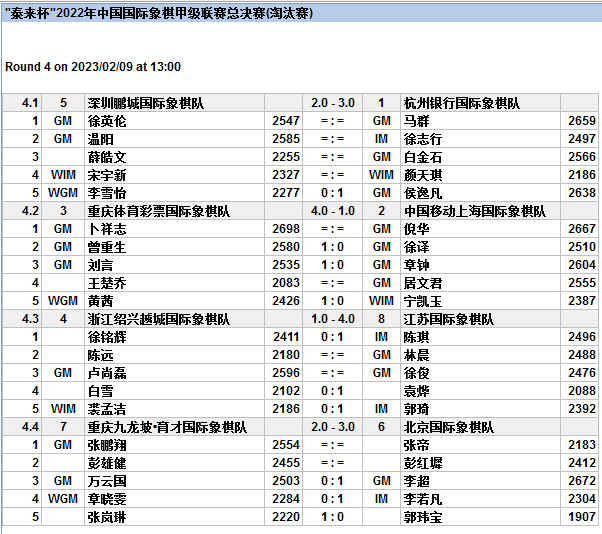Click the tournament title header text

click(x=159, y=13)
